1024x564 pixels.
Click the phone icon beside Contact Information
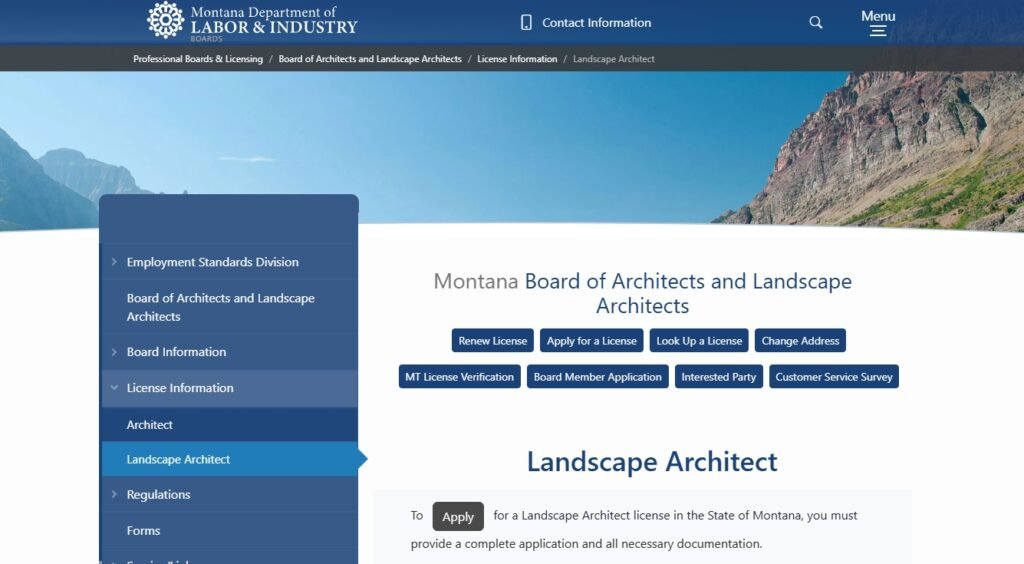tap(526, 22)
